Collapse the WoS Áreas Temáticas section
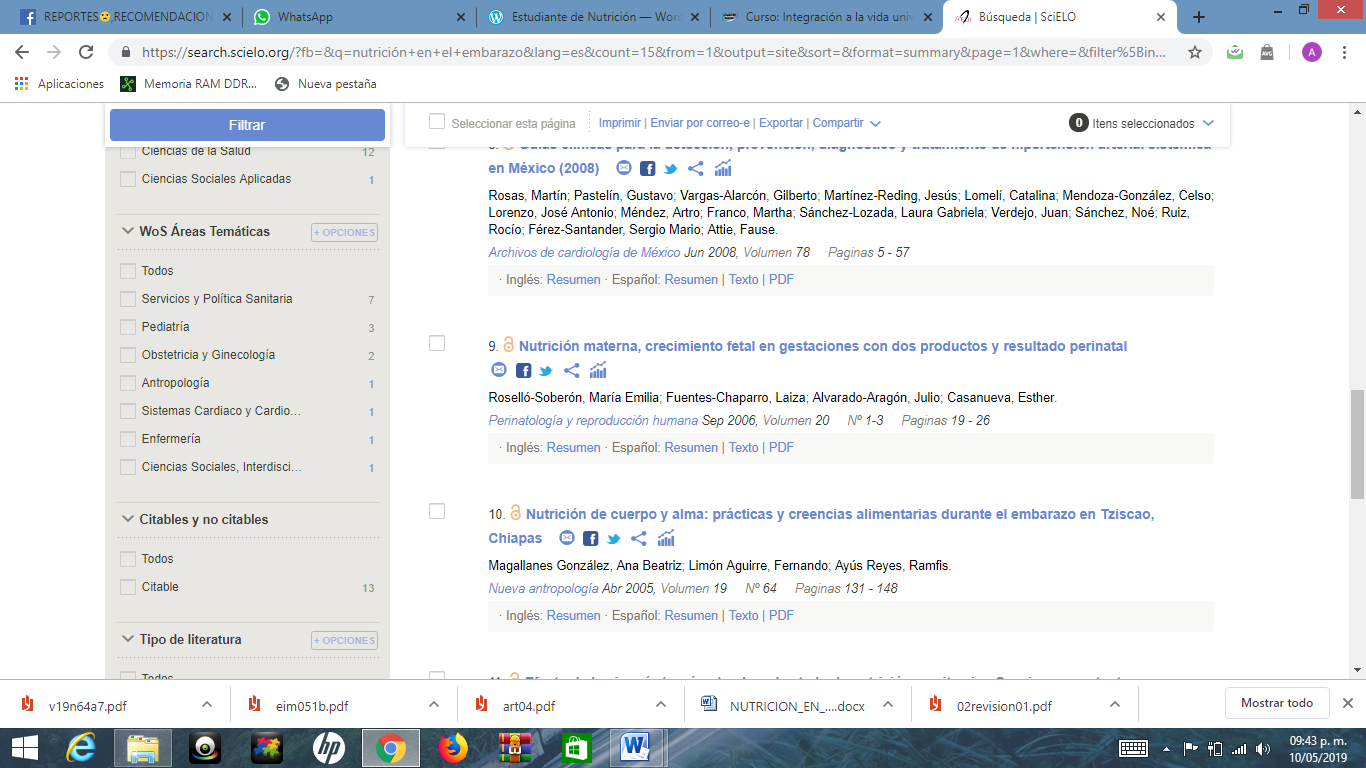 (x=128, y=231)
